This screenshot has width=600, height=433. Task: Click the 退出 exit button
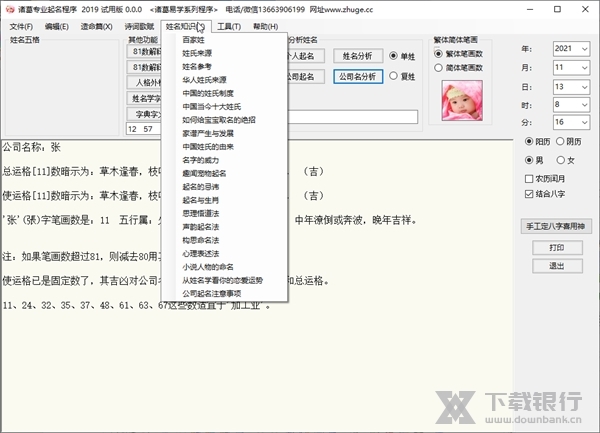557,266
